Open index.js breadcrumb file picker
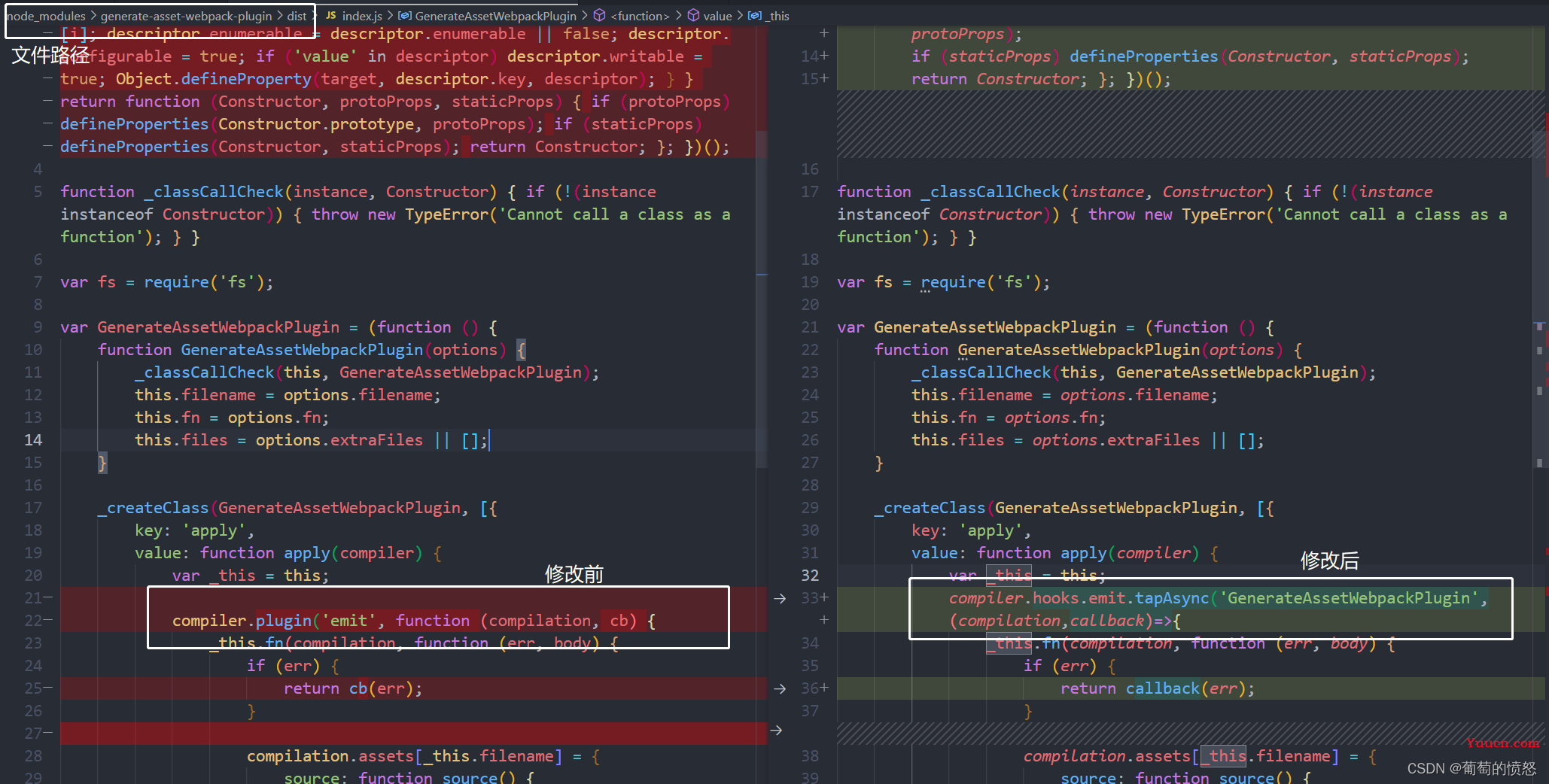1549x784 pixels. [x=362, y=16]
